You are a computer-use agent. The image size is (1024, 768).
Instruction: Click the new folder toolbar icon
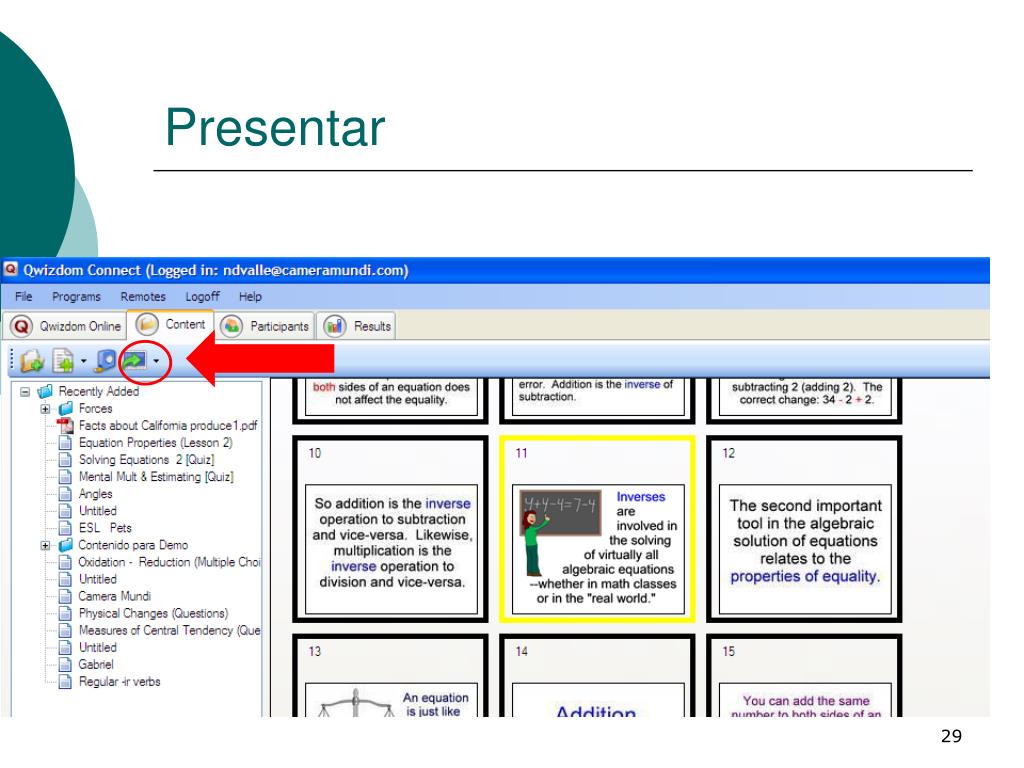click(31, 360)
